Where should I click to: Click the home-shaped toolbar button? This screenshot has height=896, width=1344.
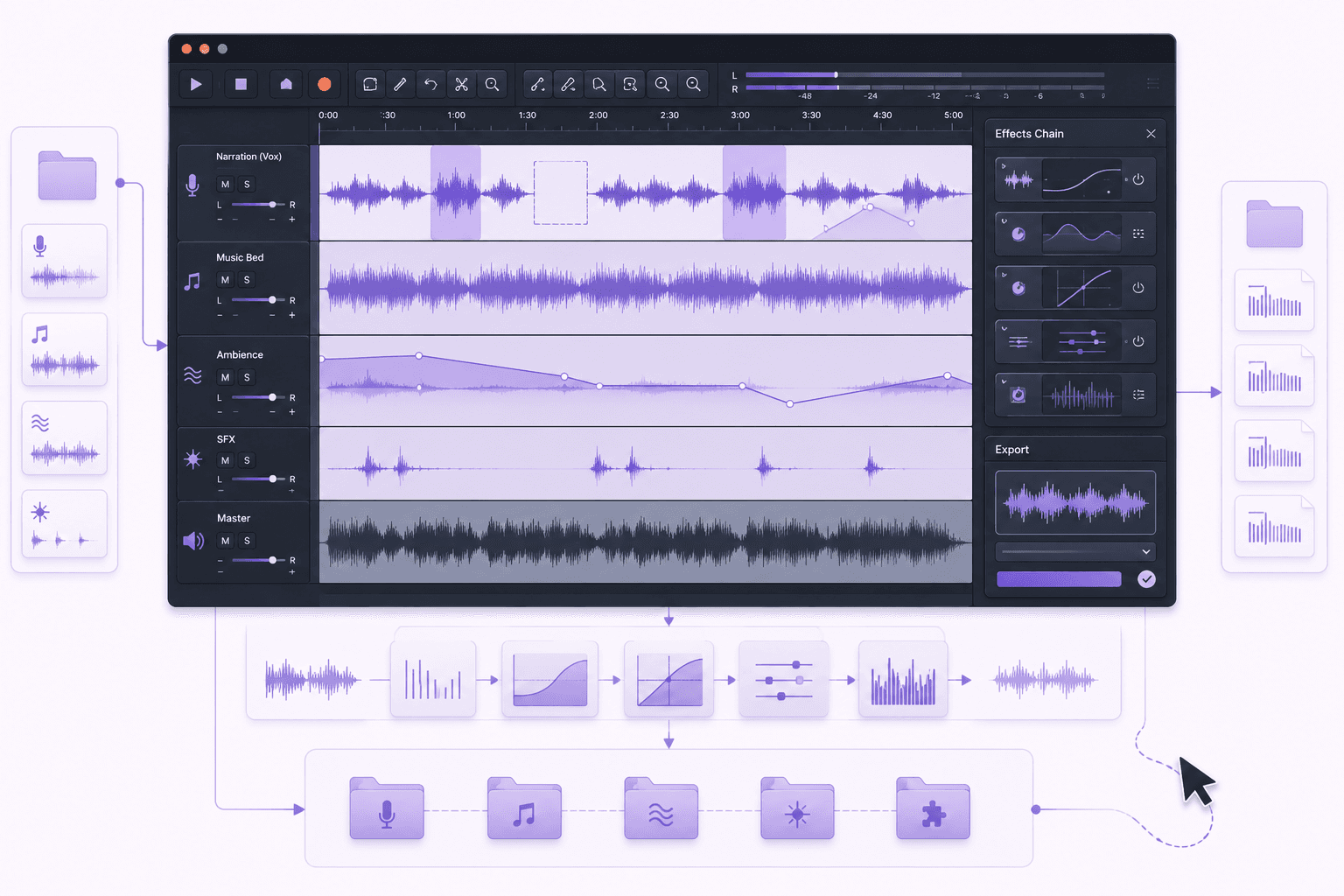click(286, 84)
